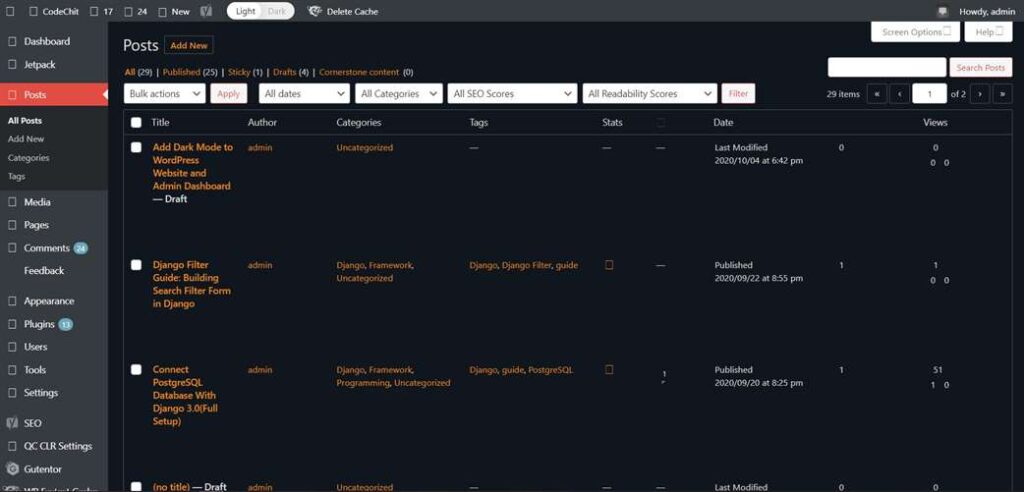
Task: Open the Plugins sidebar icon
Action: tap(11, 325)
